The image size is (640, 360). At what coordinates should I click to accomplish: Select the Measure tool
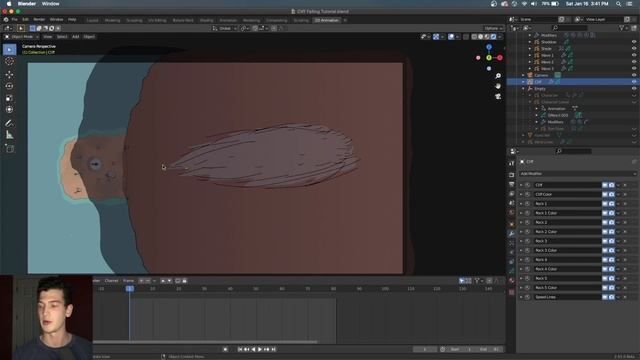9,135
